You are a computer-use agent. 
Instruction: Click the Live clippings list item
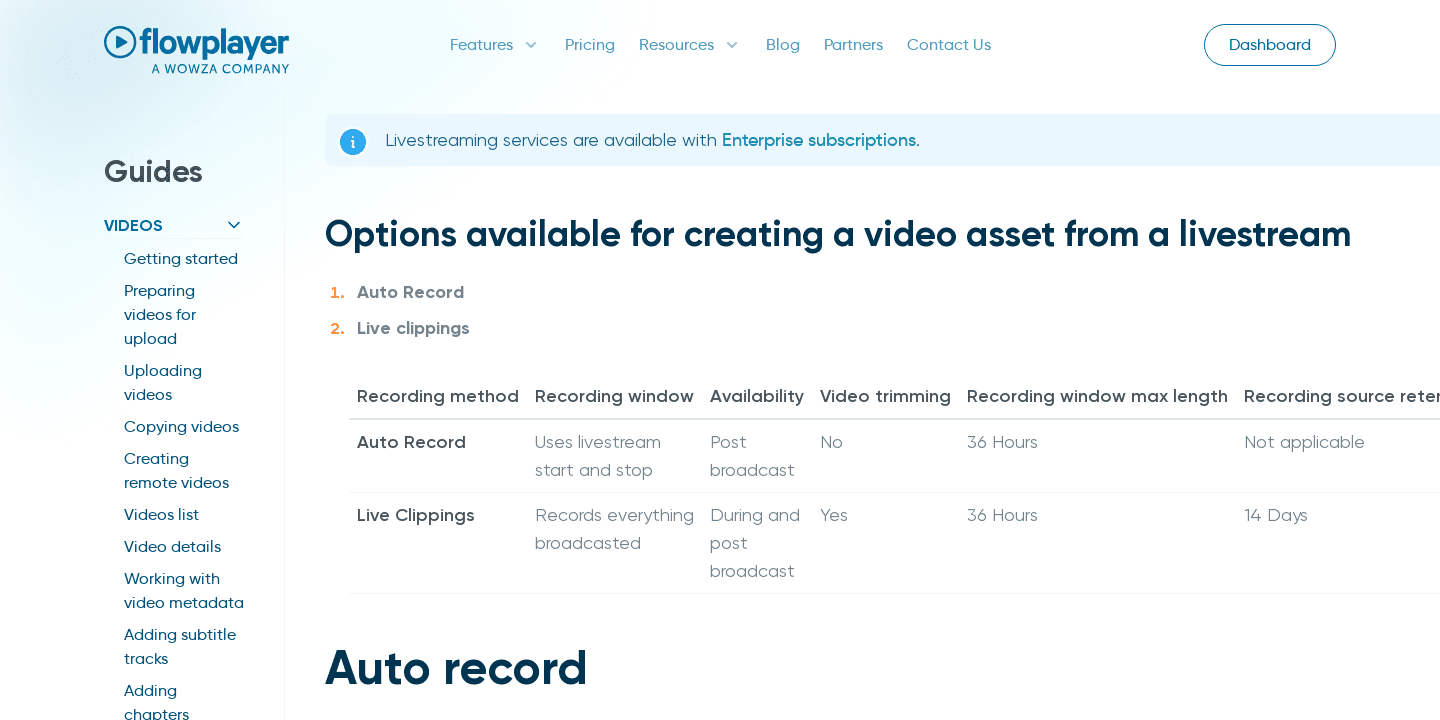(413, 328)
